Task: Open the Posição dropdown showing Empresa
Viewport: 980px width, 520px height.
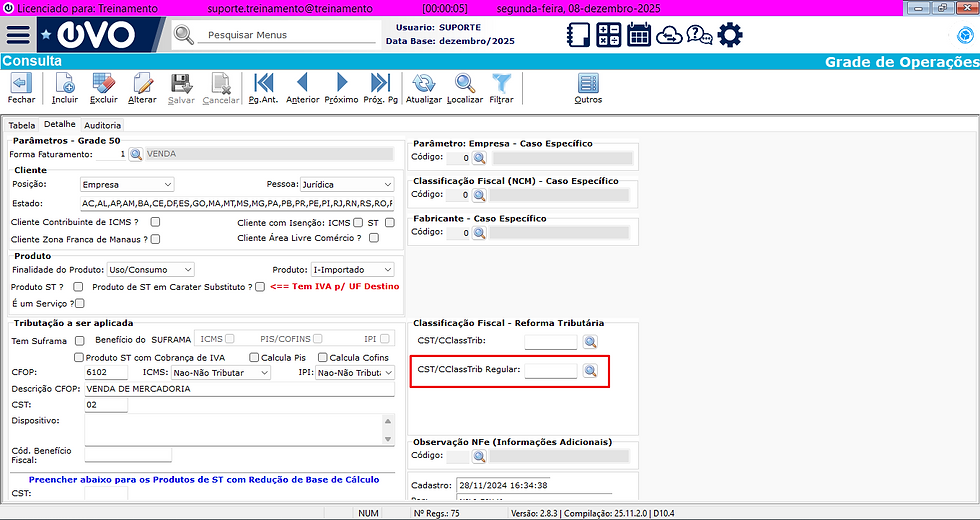Action: click(128, 184)
